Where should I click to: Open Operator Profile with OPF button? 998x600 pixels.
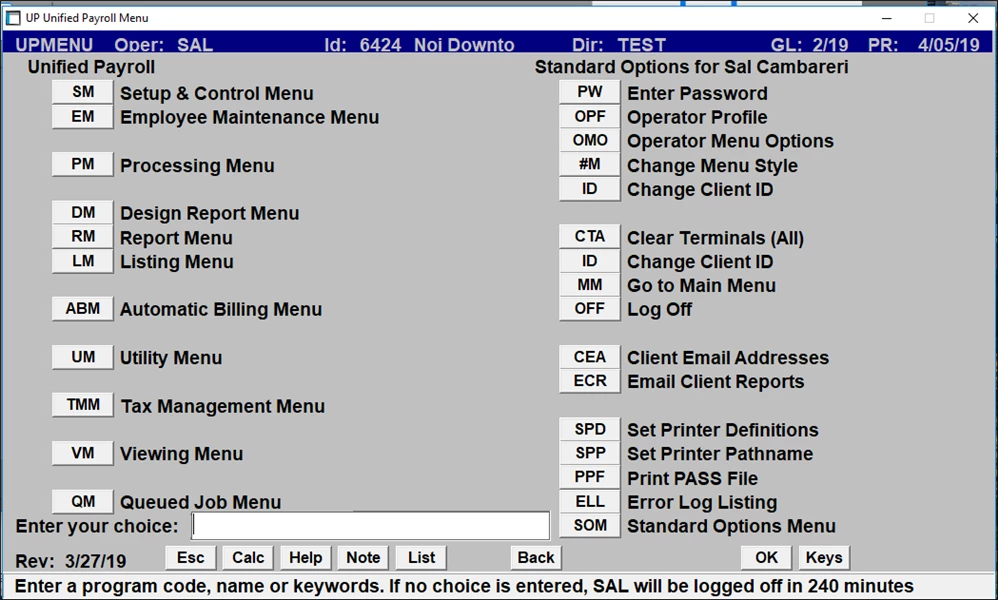(x=590, y=116)
